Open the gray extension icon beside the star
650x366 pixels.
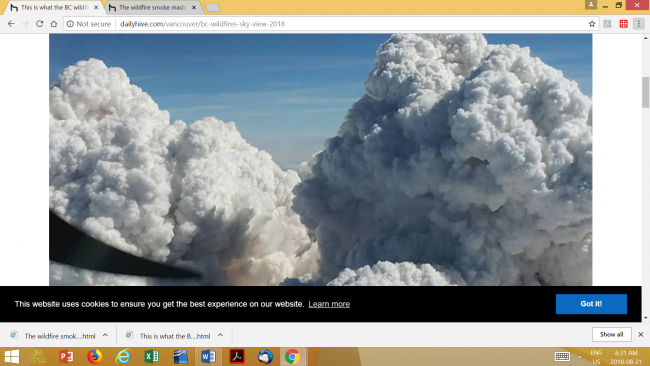[607, 24]
